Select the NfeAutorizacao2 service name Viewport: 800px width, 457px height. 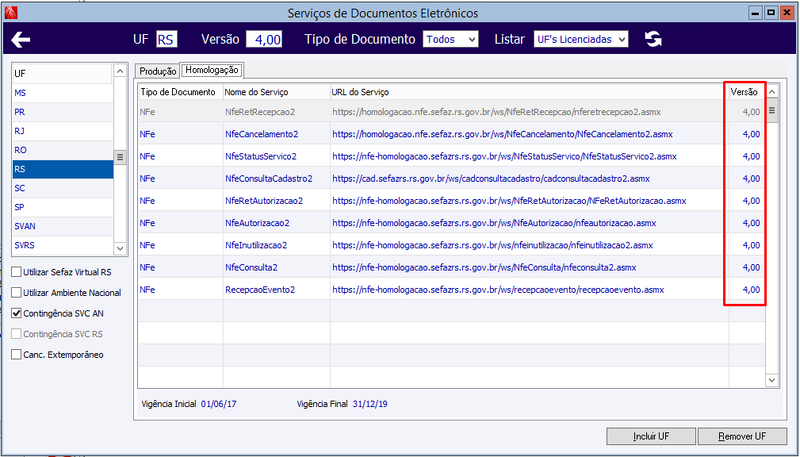[257, 223]
